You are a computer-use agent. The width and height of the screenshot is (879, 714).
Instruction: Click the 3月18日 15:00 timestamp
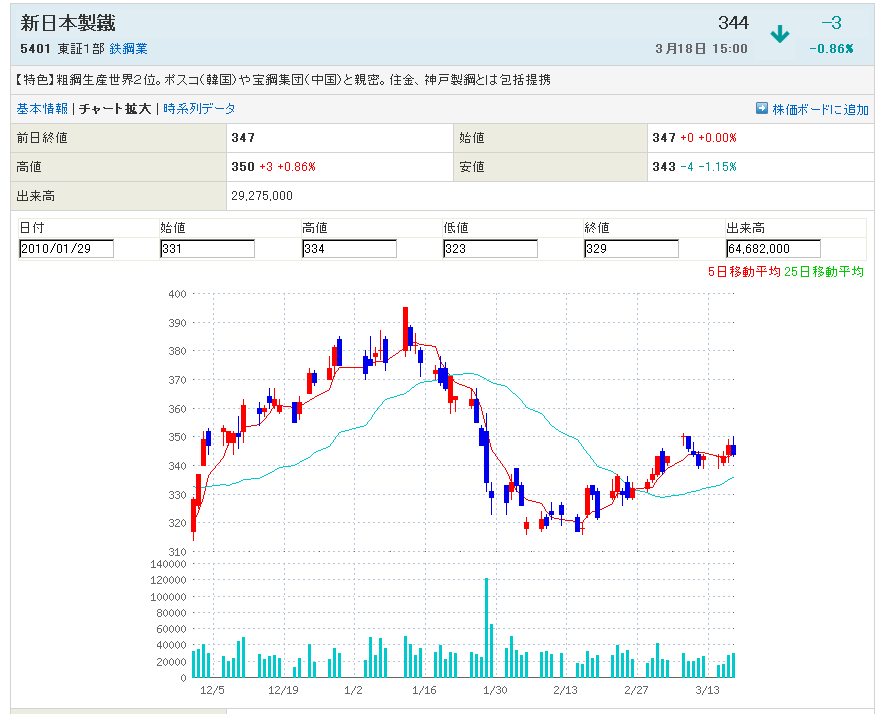point(701,49)
